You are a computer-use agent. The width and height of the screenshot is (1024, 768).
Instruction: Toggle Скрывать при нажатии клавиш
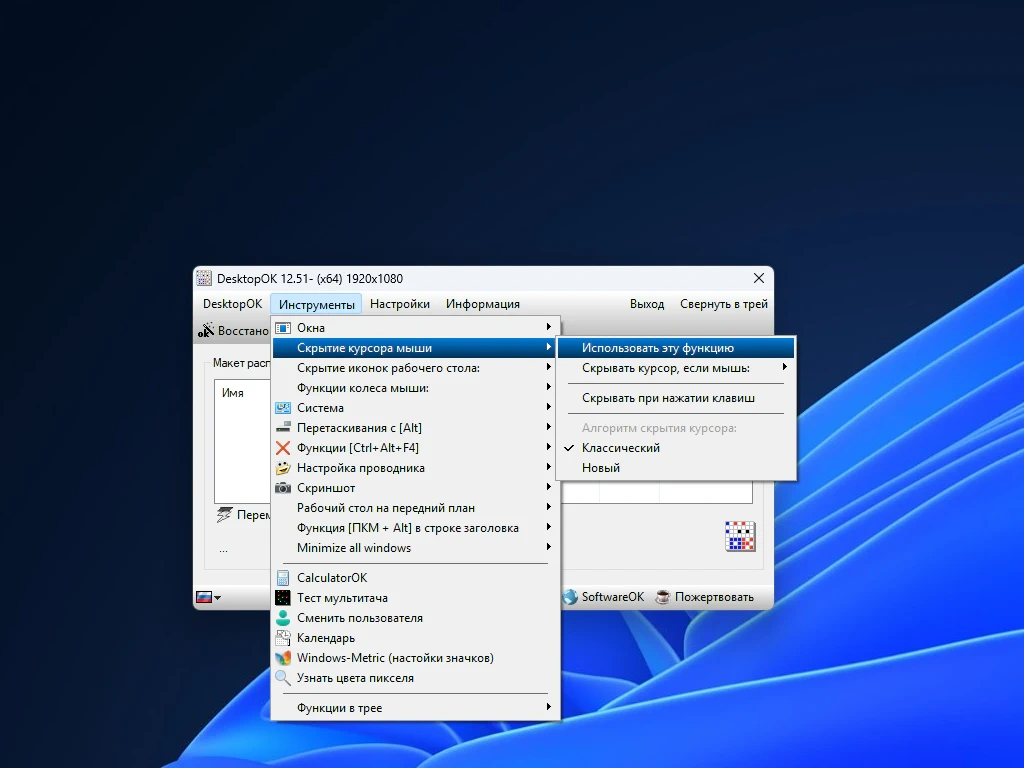point(676,398)
